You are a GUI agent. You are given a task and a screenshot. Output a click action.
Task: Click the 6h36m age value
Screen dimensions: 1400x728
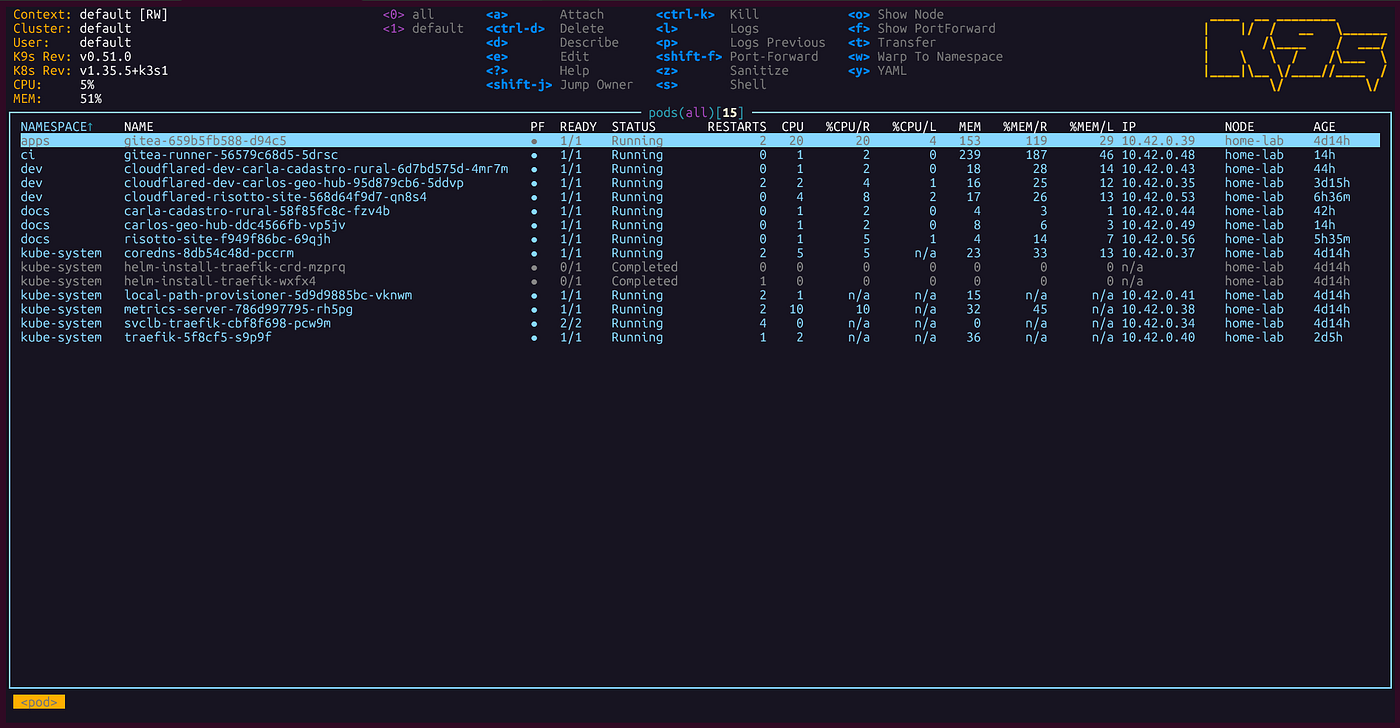1332,197
